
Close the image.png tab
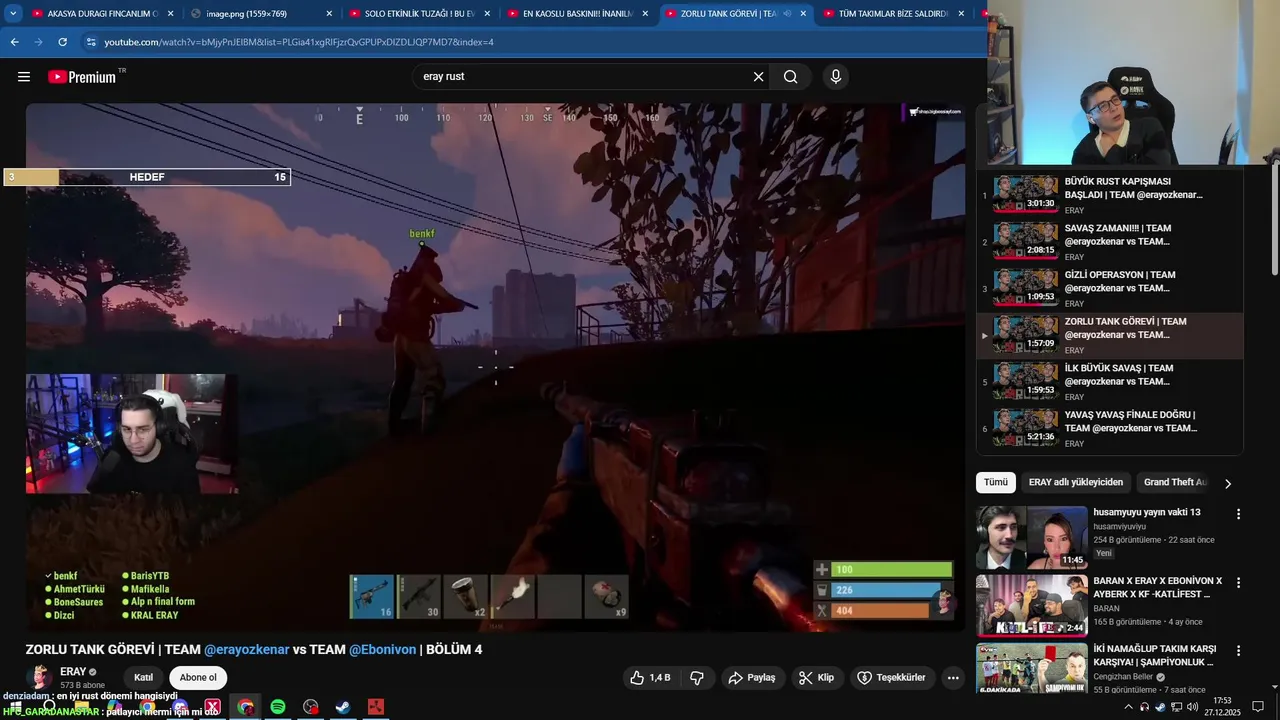(x=329, y=14)
